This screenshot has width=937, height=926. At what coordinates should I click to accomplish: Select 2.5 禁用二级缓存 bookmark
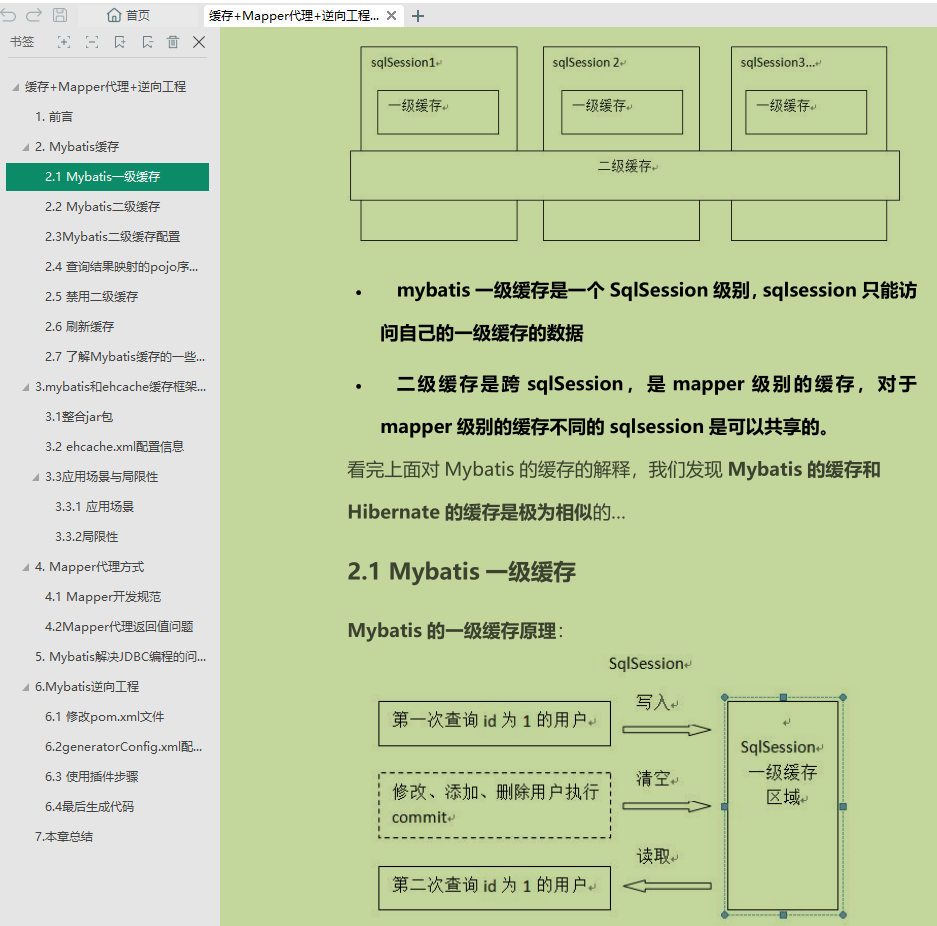coord(91,296)
